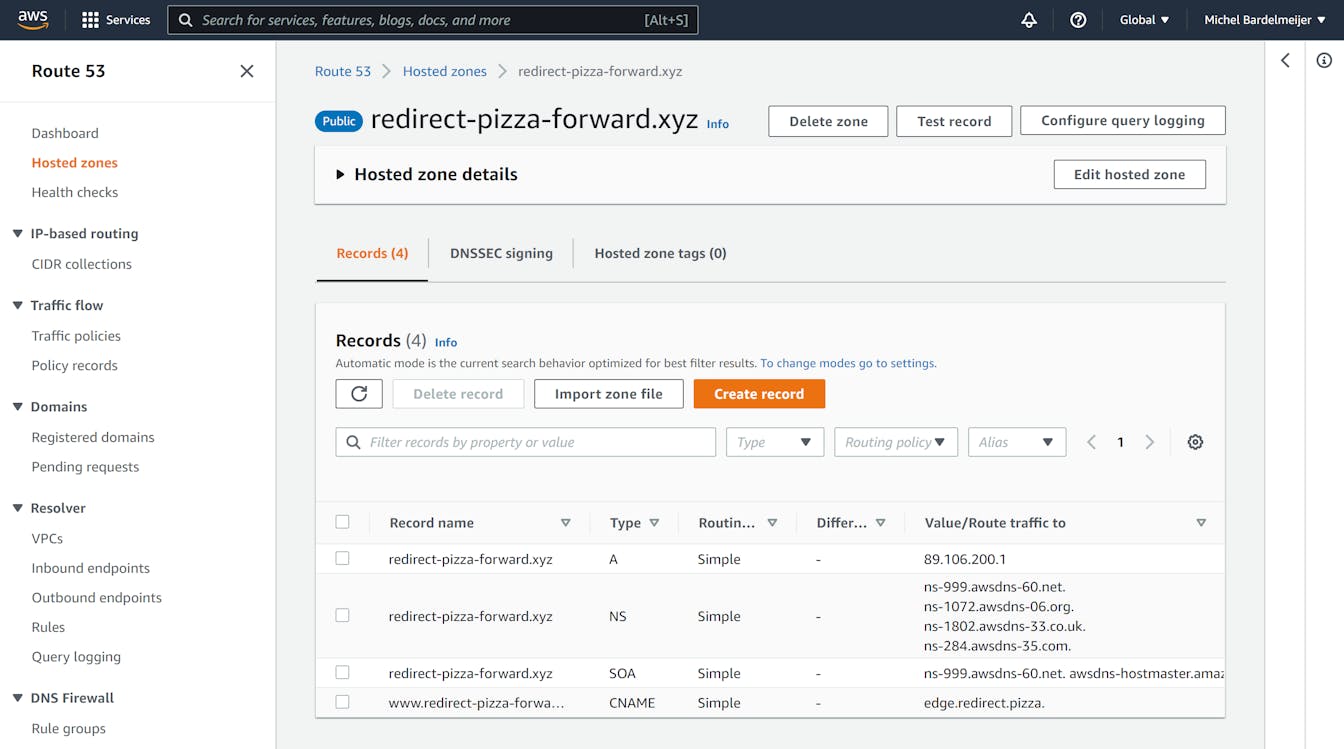Switch to the DNSSEC signing tab
The width and height of the screenshot is (1344, 749).
(x=501, y=253)
